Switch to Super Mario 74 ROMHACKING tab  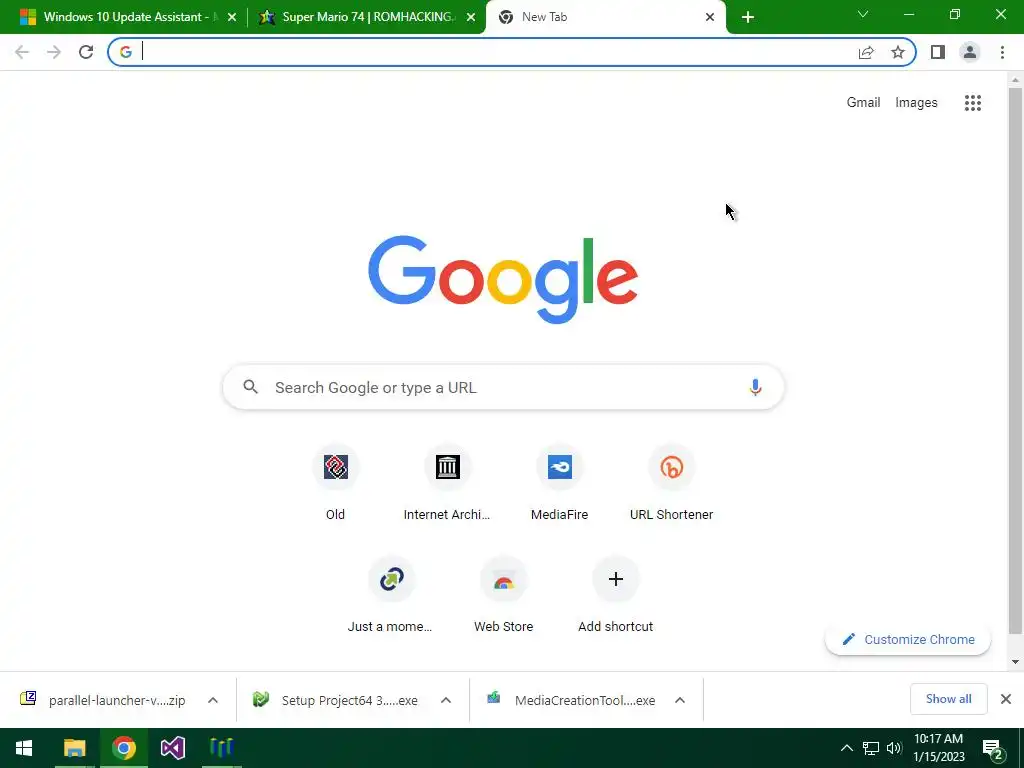(x=366, y=18)
